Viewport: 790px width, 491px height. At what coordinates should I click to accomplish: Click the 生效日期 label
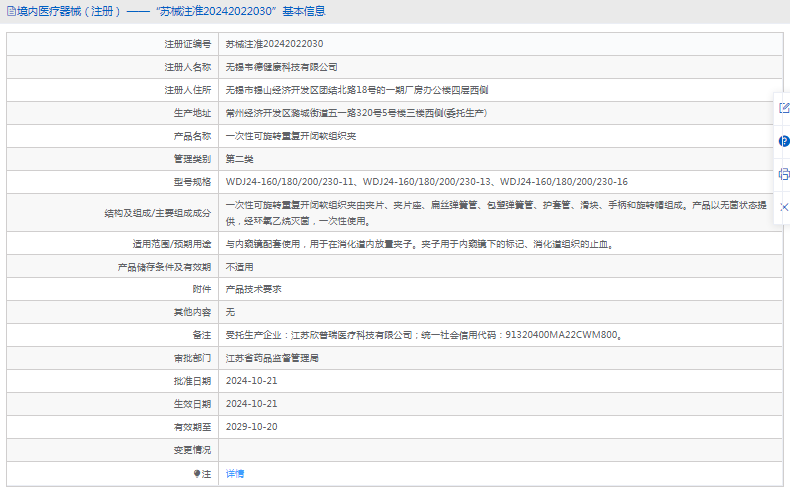click(192, 404)
